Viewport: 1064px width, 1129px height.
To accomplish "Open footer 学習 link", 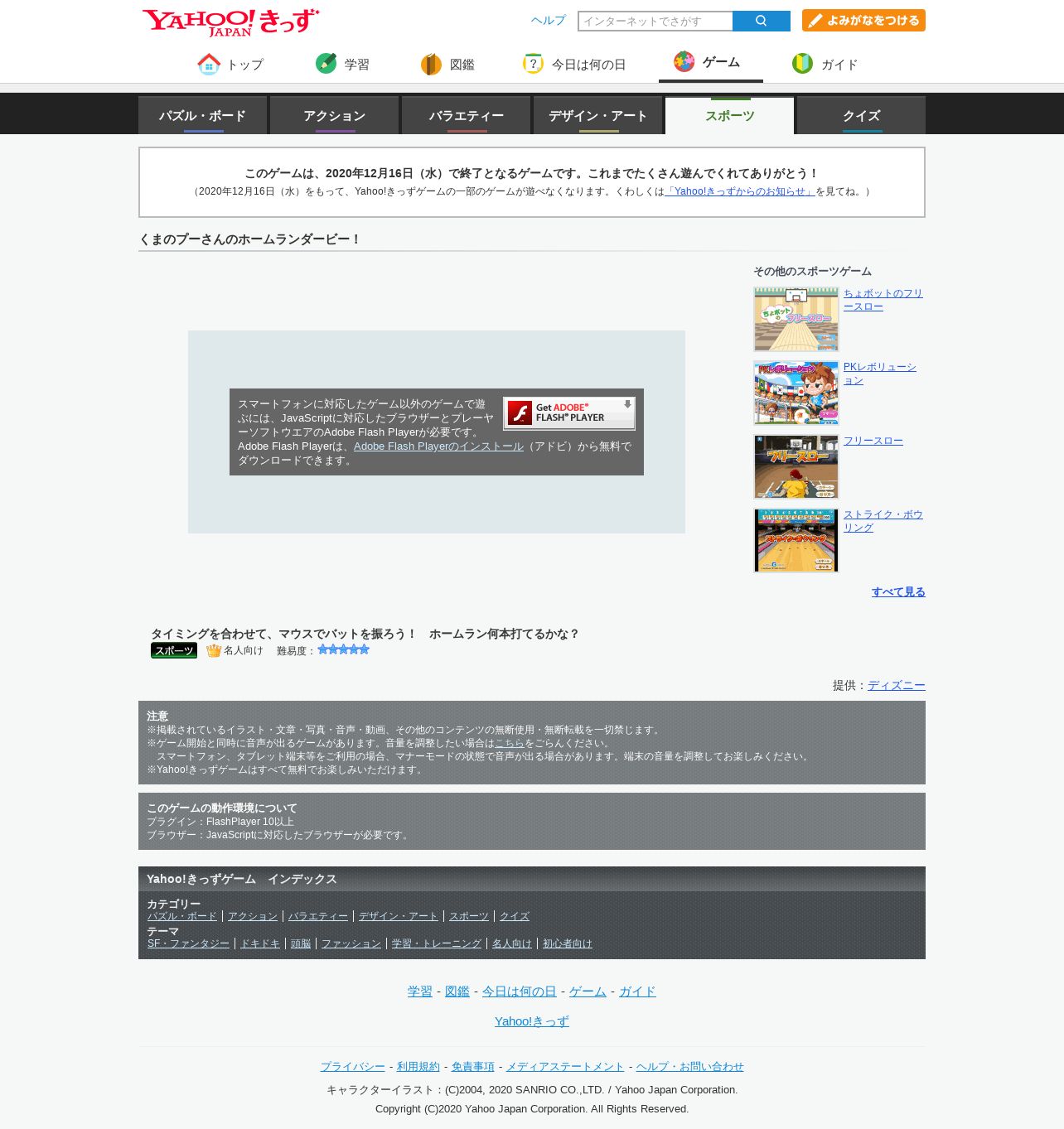I will [420, 991].
